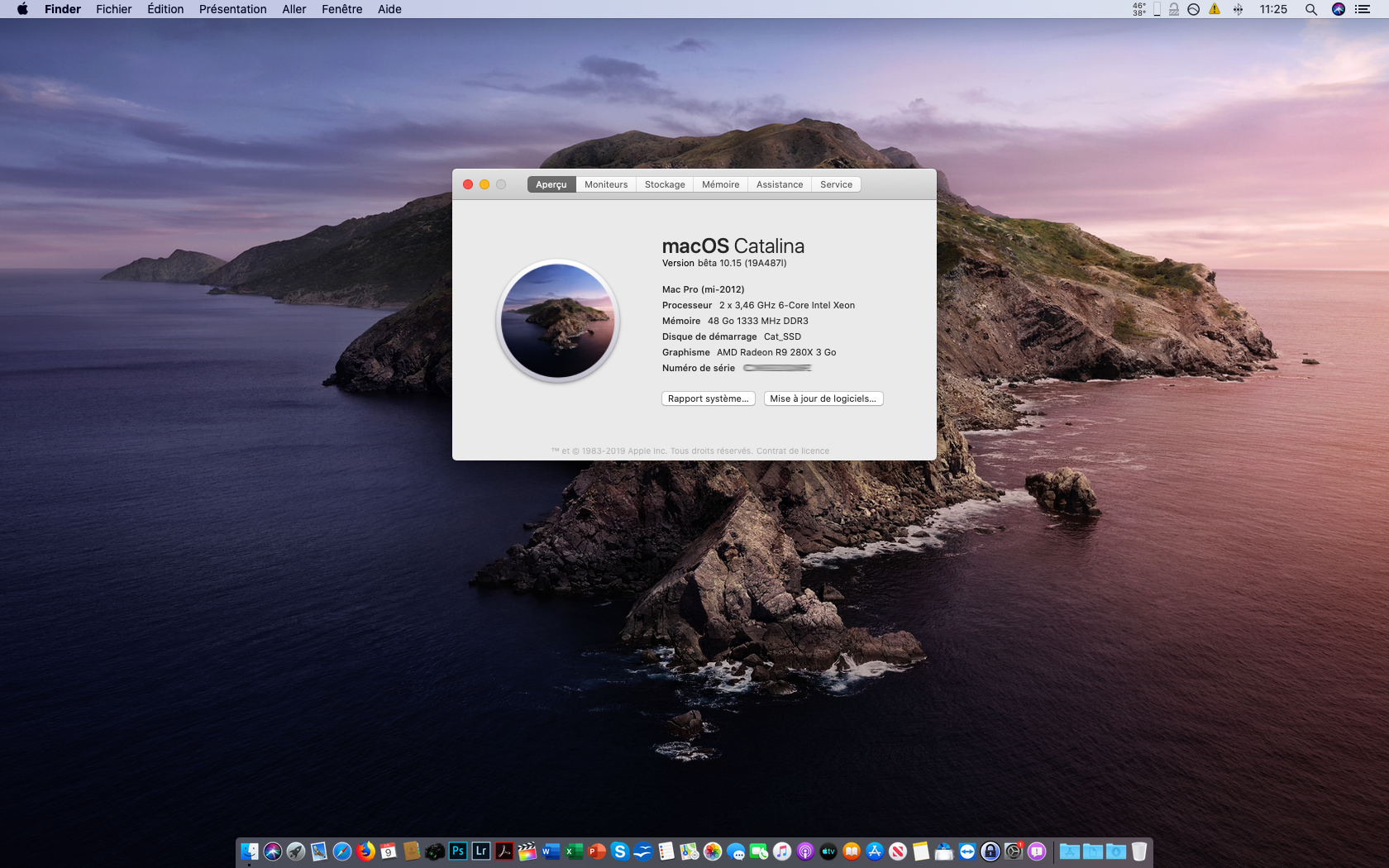Open the Aide menu

389,9
